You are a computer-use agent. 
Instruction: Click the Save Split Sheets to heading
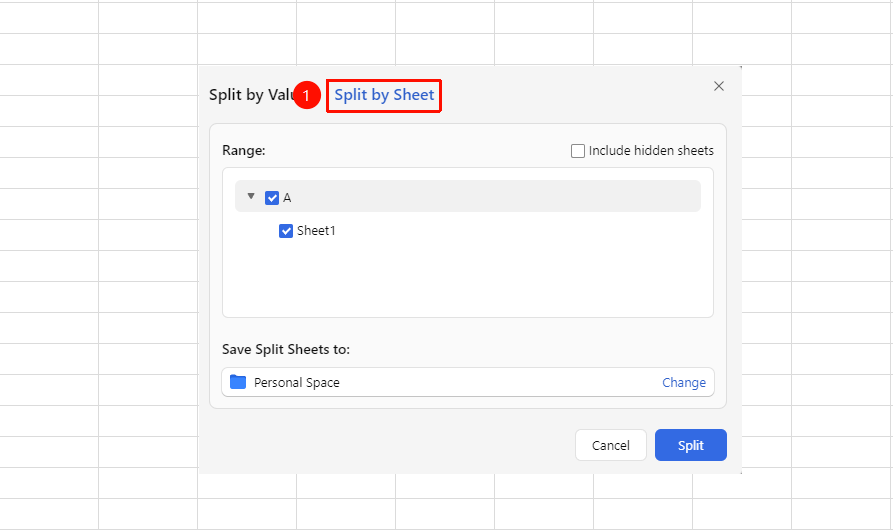pyautogui.click(x=286, y=349)
